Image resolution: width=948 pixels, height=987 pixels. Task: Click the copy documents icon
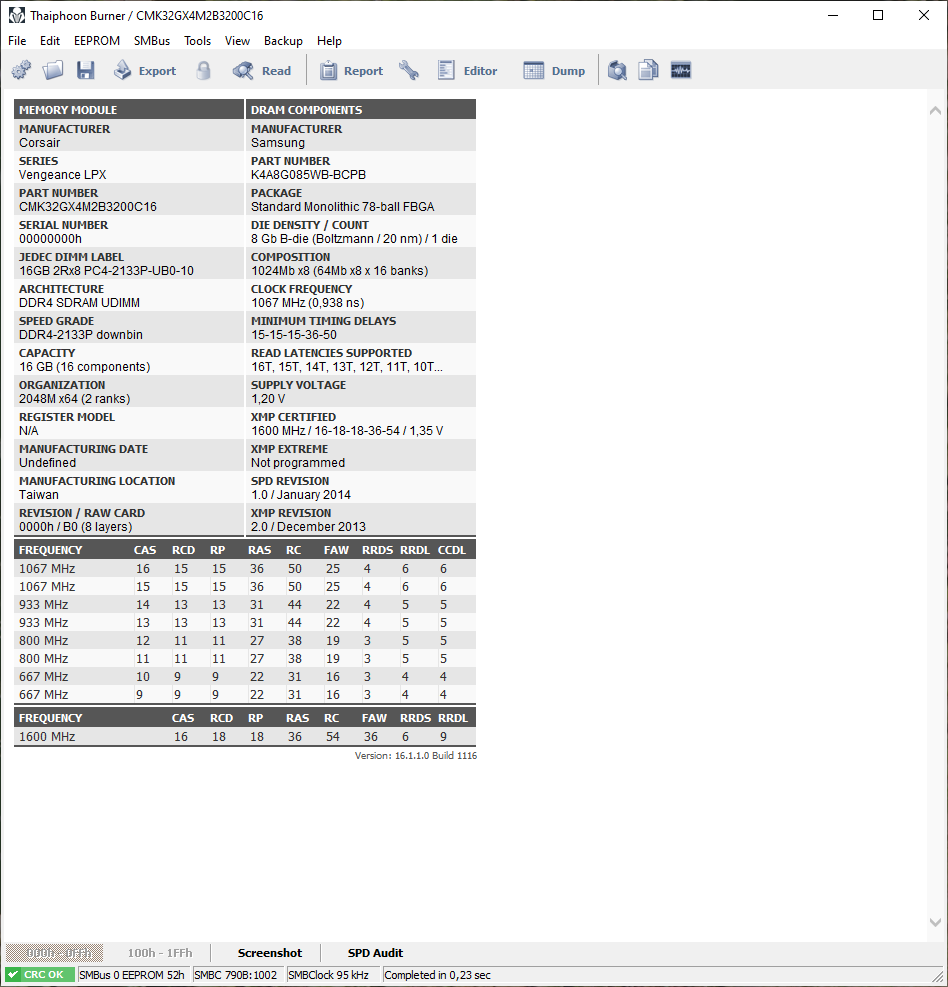648,70
